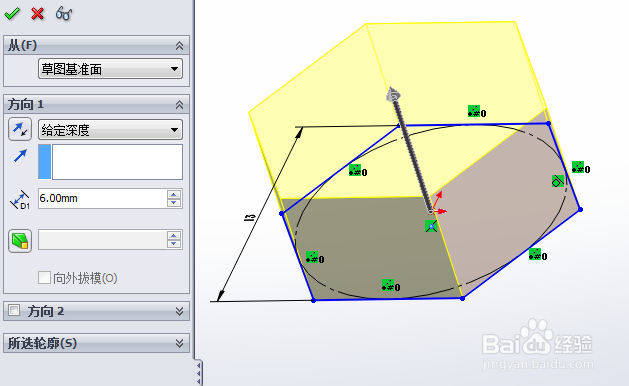Click the sketch origin red arrows
This screenshot has width=629, height=386.
(438, 203)
